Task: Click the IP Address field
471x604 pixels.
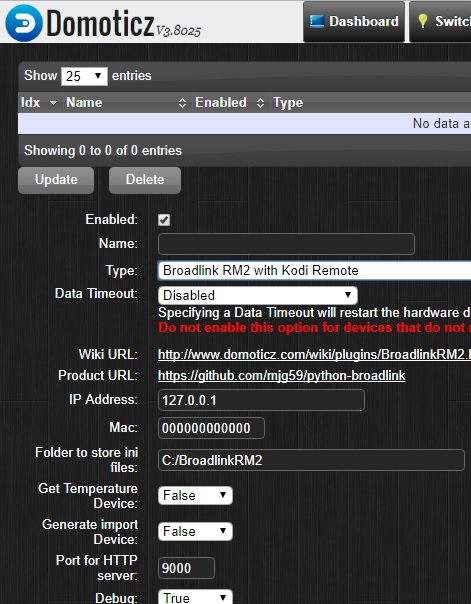Action: 261,400
